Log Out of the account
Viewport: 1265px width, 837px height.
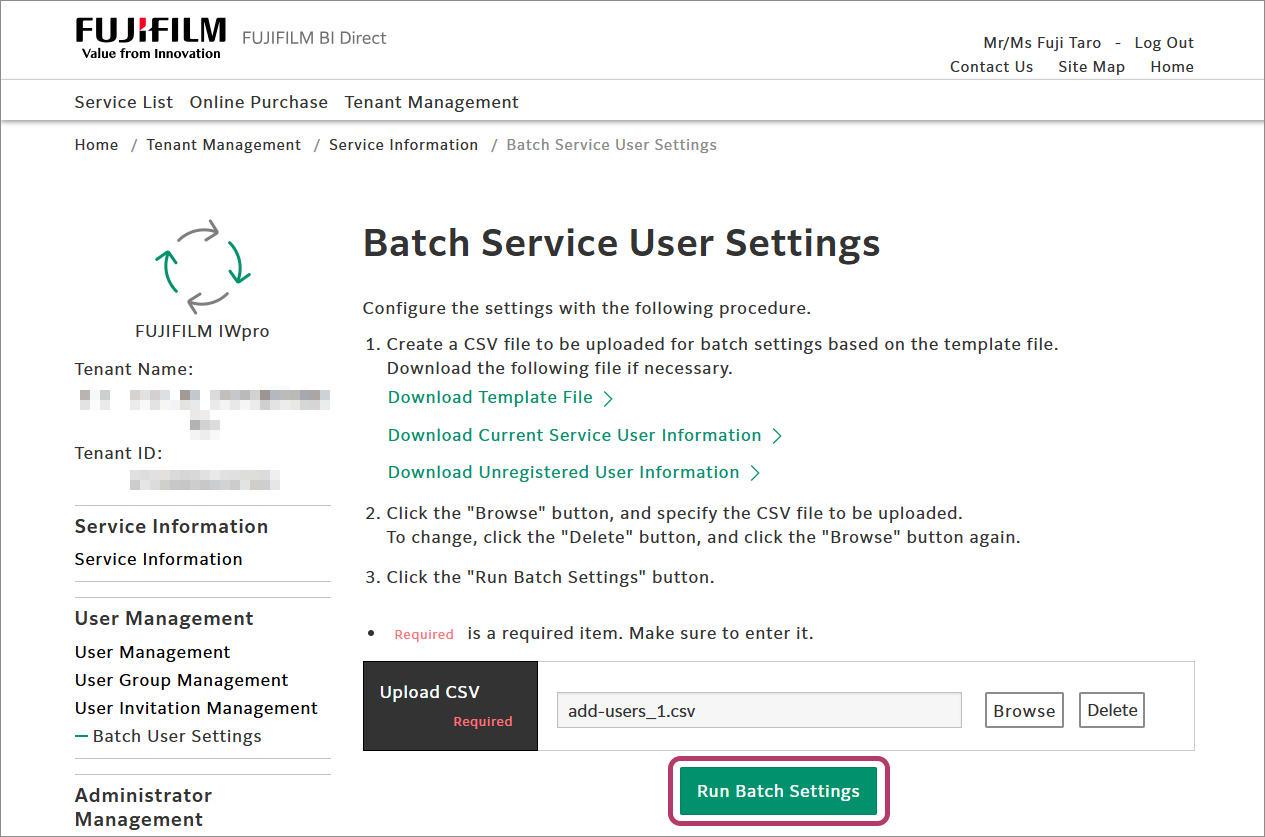[x=1164, y=43]
